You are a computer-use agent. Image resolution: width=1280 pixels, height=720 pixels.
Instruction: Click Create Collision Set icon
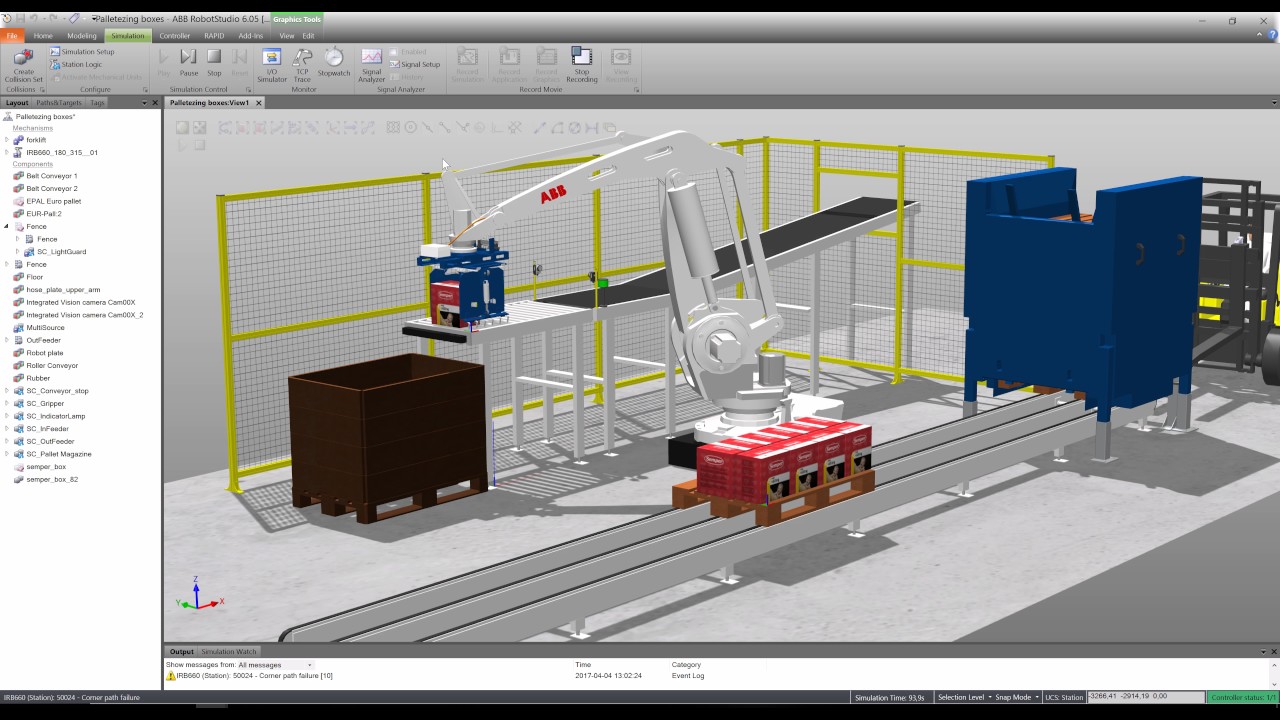tap(23, 64)
